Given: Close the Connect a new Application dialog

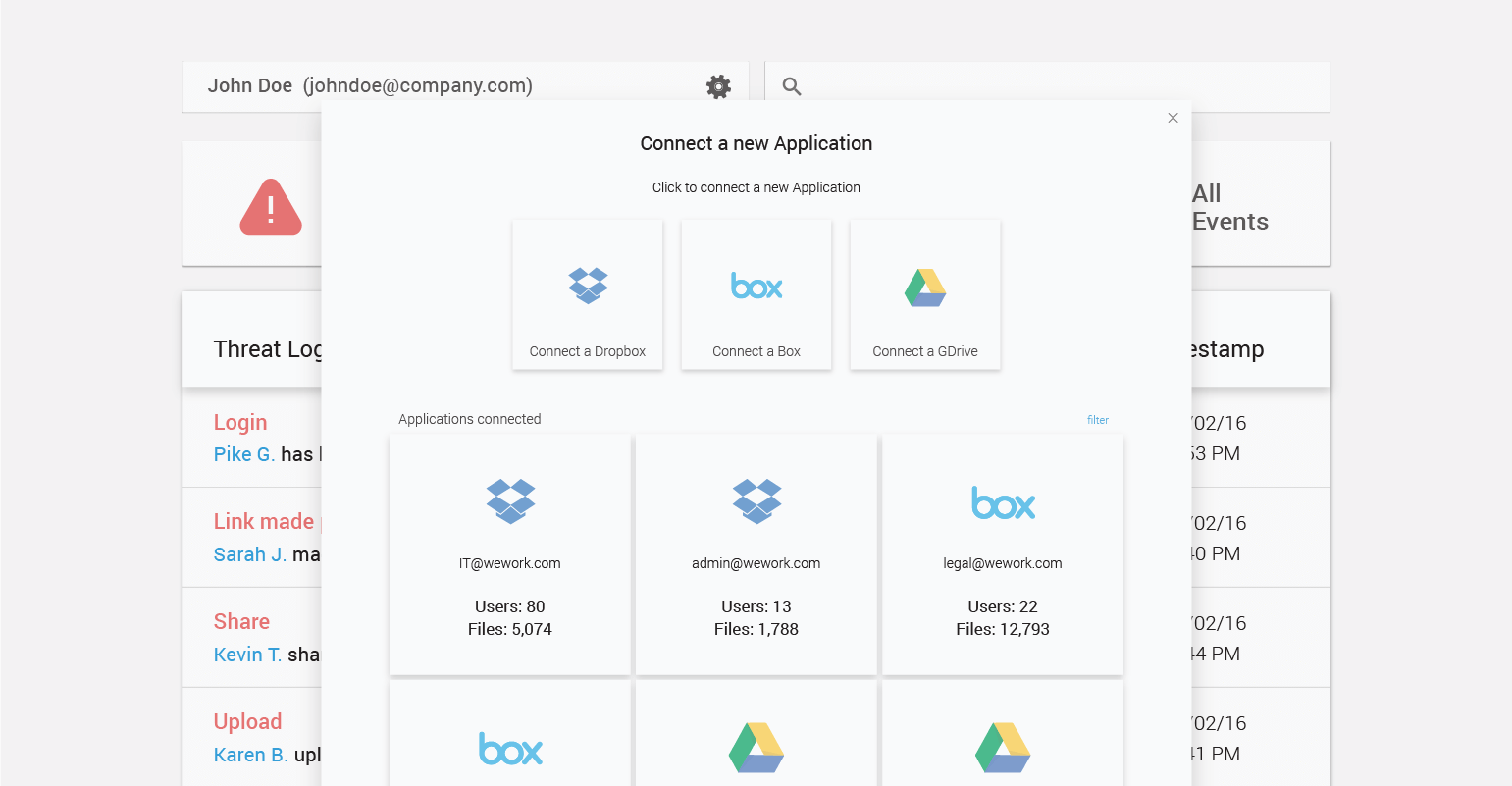Looking at the screenshot, I should click(x=1173, y=118).
